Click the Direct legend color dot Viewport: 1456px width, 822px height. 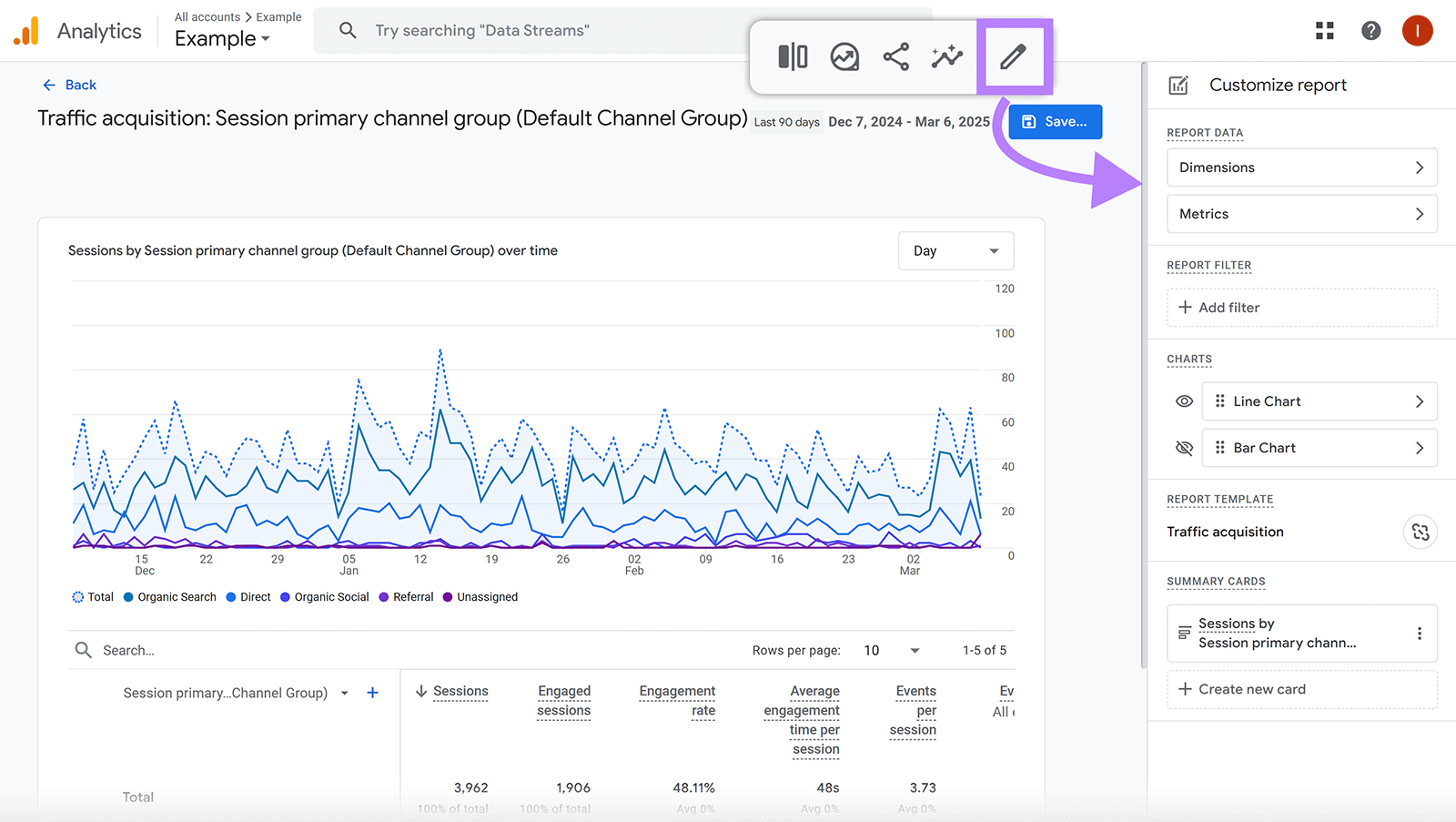(231, 597)
